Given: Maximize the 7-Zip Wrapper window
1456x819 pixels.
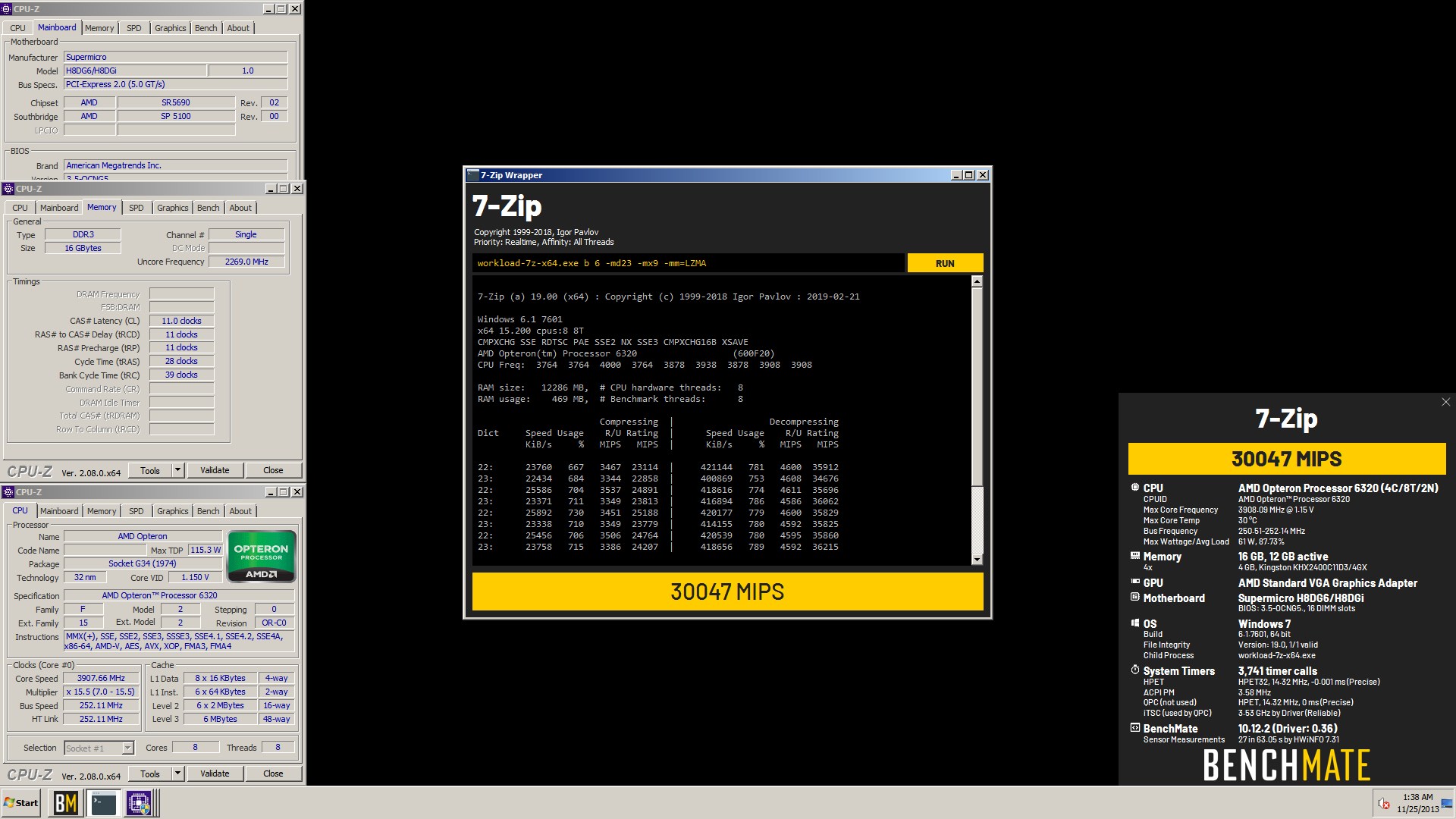Looking at the screenshot, I should point(968,175).
